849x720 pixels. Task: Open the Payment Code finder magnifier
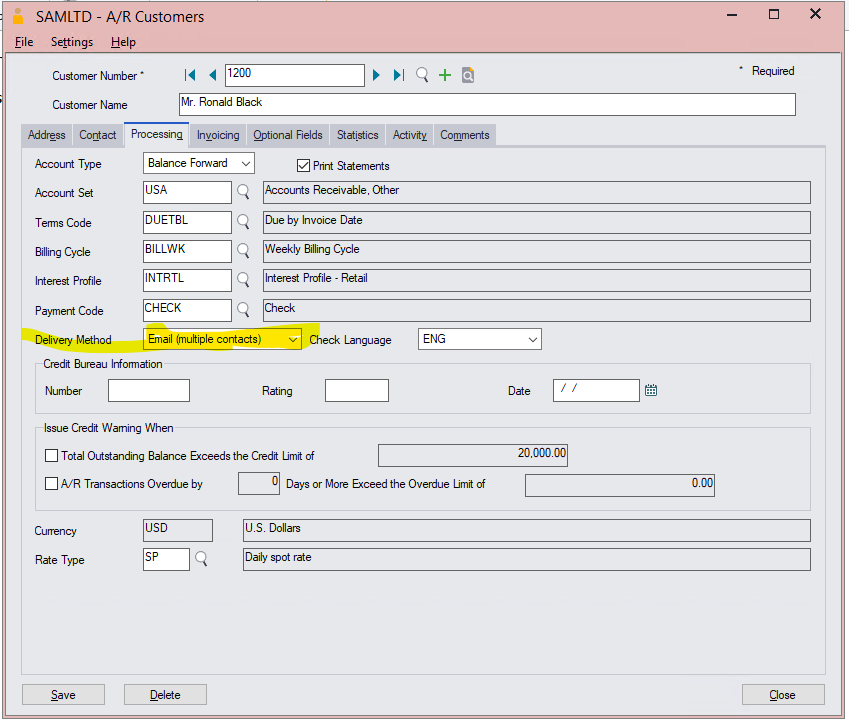coord(244,310)
